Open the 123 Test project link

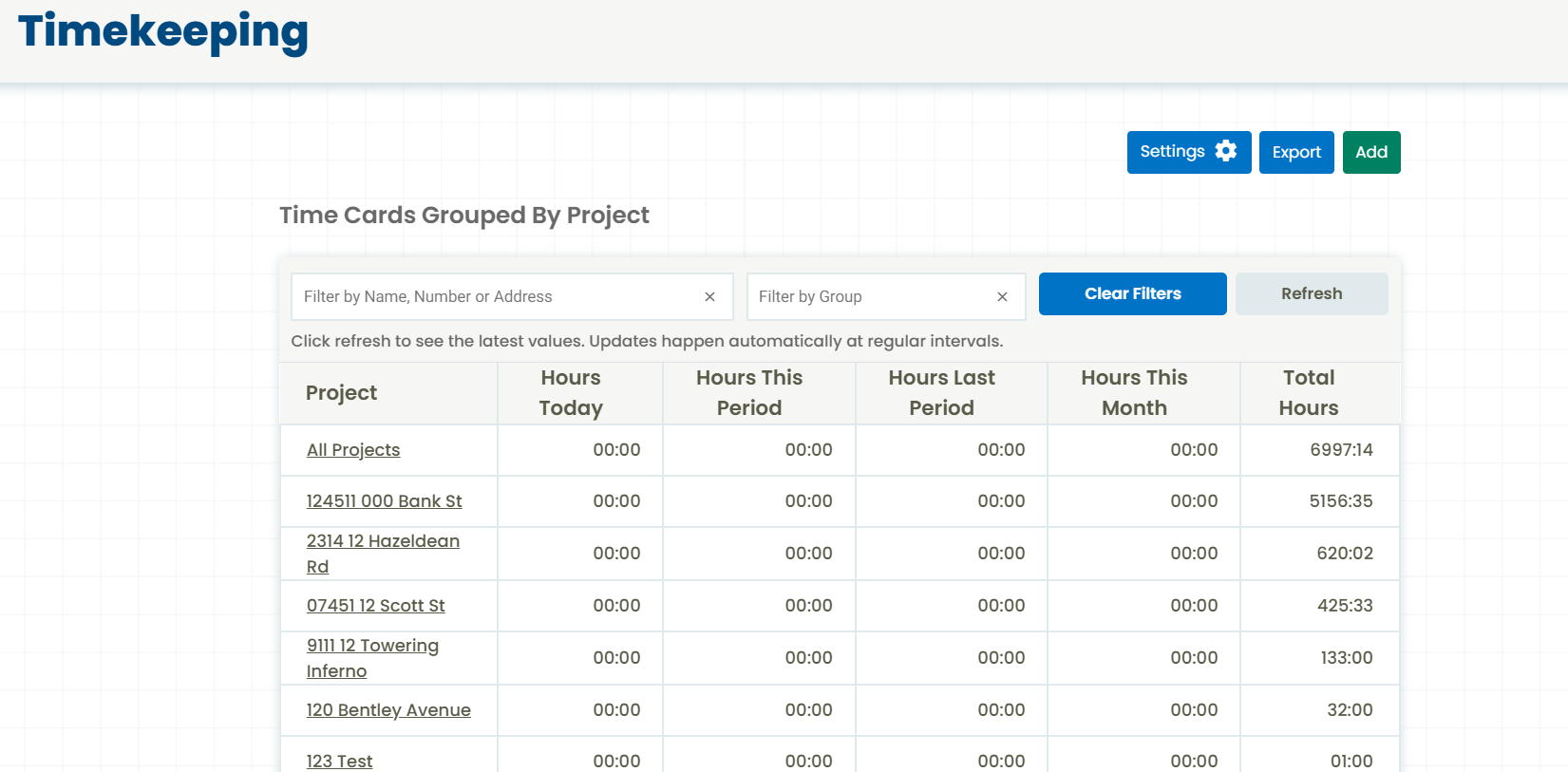coord(339,761)
